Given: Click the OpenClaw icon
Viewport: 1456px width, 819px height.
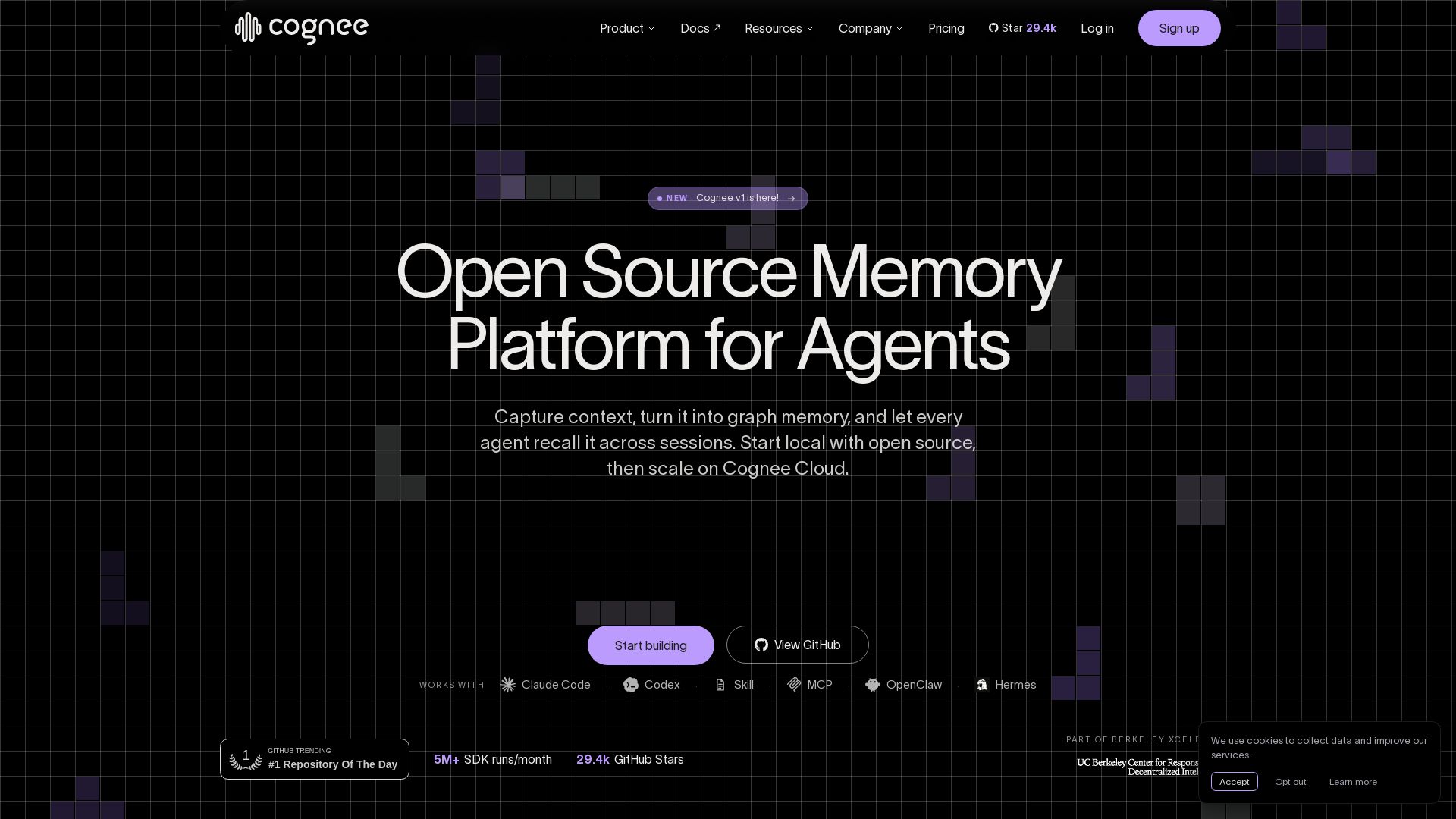Looking at the screenshot, I should pos(873,685).
